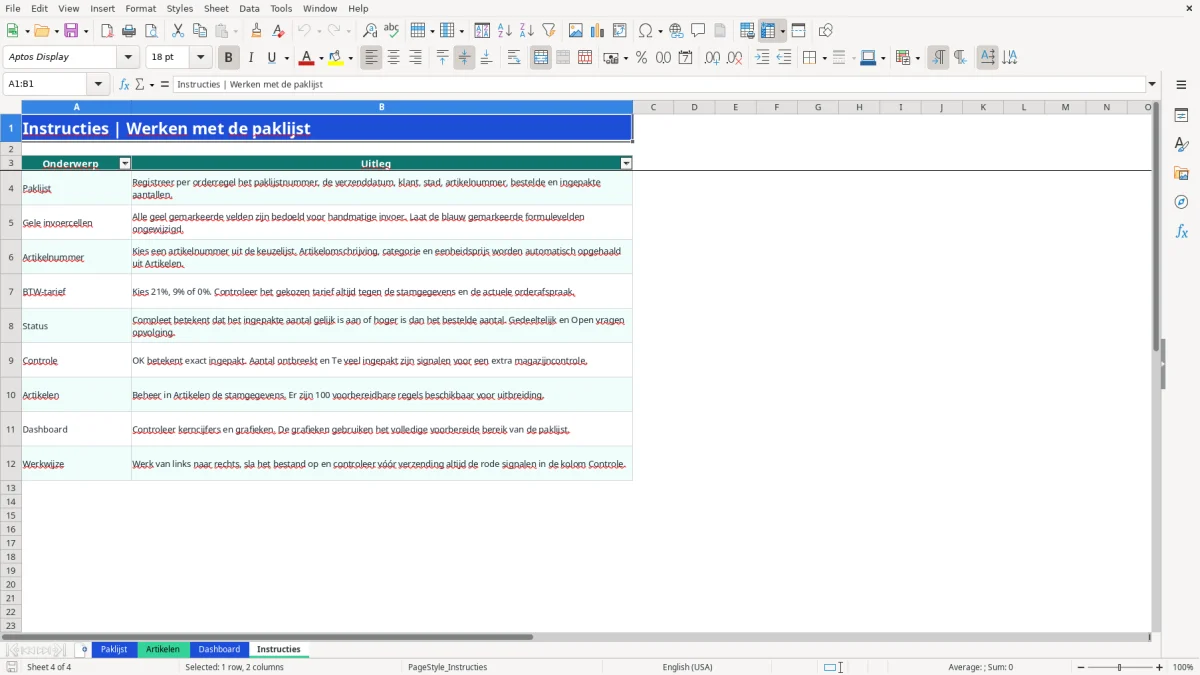Print the spreadsheet
The image size is (1200, 675).
tap(129, 31)
